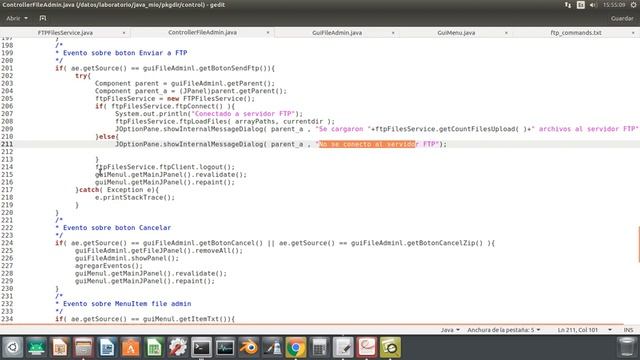Click 'e.printStackTrace();' on line 218
640x360 pixels.
[135, 197]
